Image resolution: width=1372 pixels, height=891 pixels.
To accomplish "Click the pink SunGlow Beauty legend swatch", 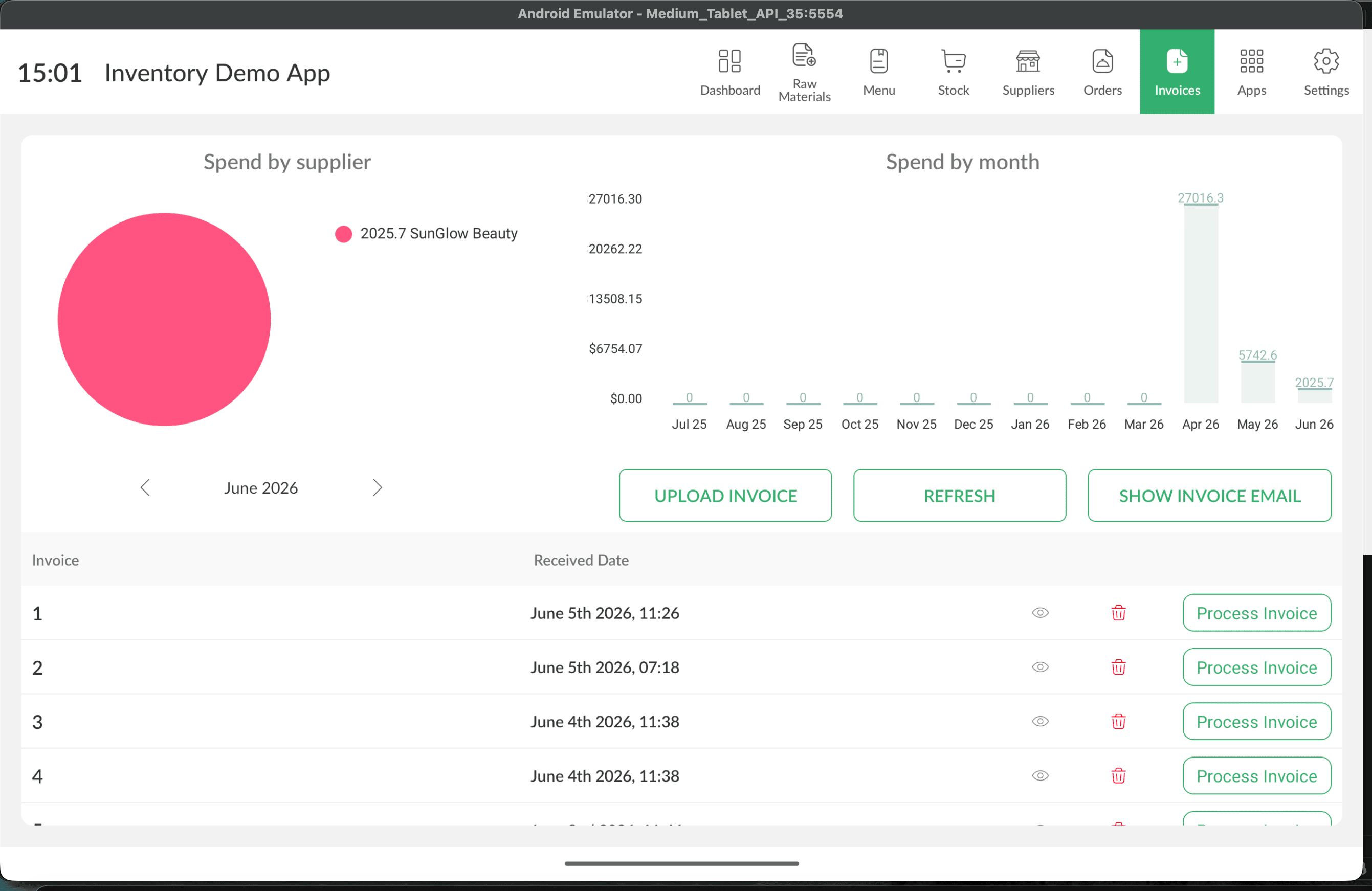I will [344, 233].
